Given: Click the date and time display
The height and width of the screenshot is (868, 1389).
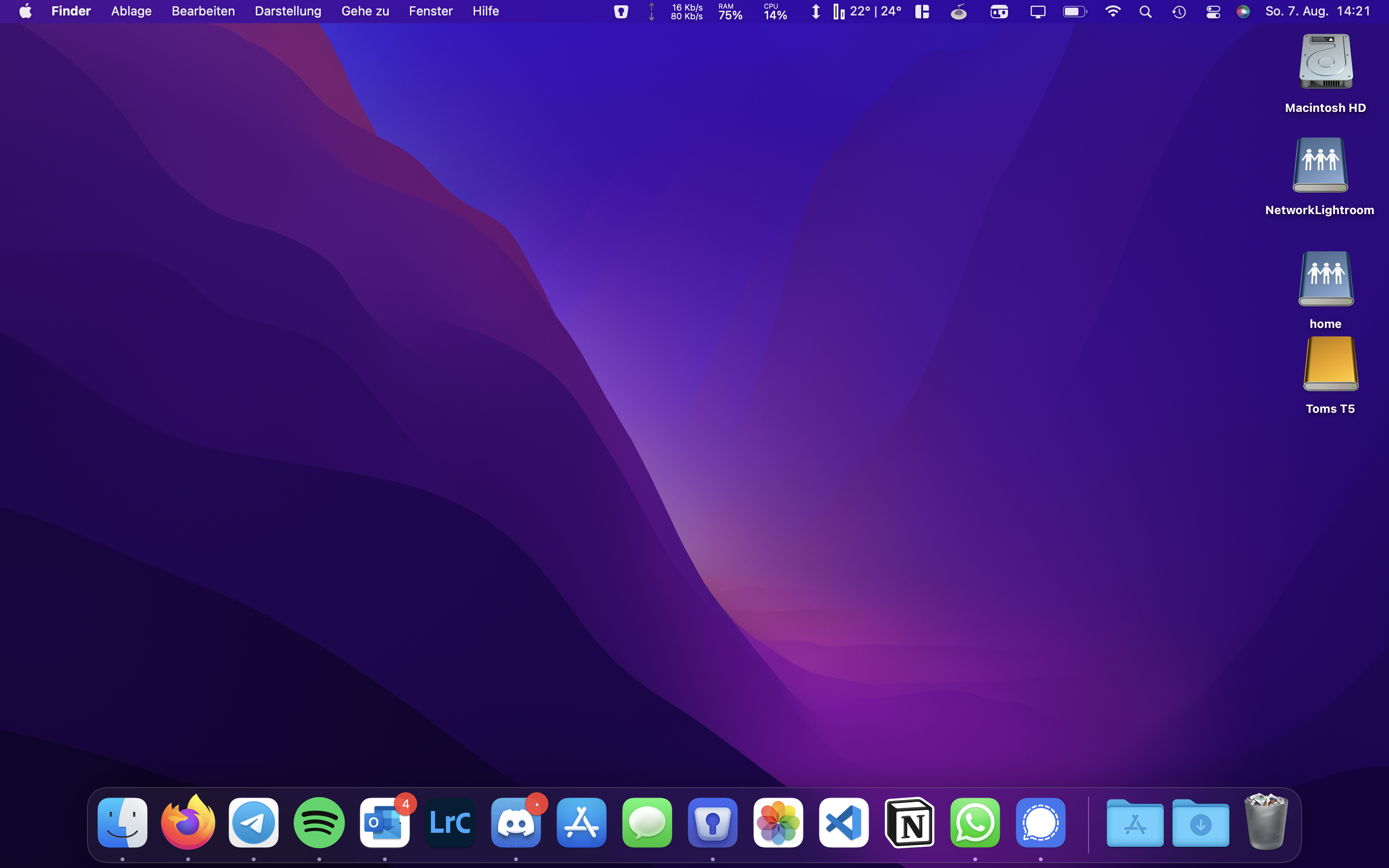Looking at the screenshot, I should tap(1317, 12).
